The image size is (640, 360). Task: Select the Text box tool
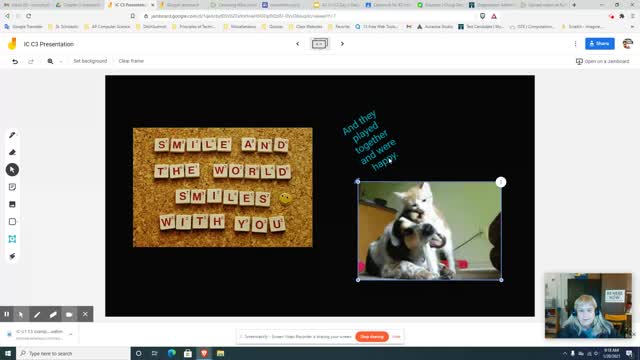[12, 239]
